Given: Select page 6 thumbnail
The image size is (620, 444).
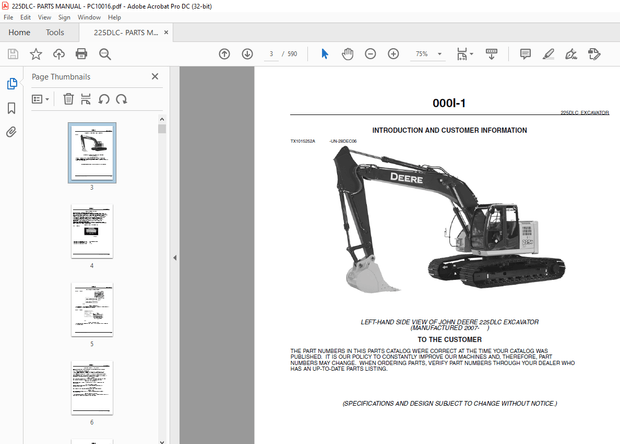Looking at the screenshot, I should pyautogui.click(x=92, y=388).
